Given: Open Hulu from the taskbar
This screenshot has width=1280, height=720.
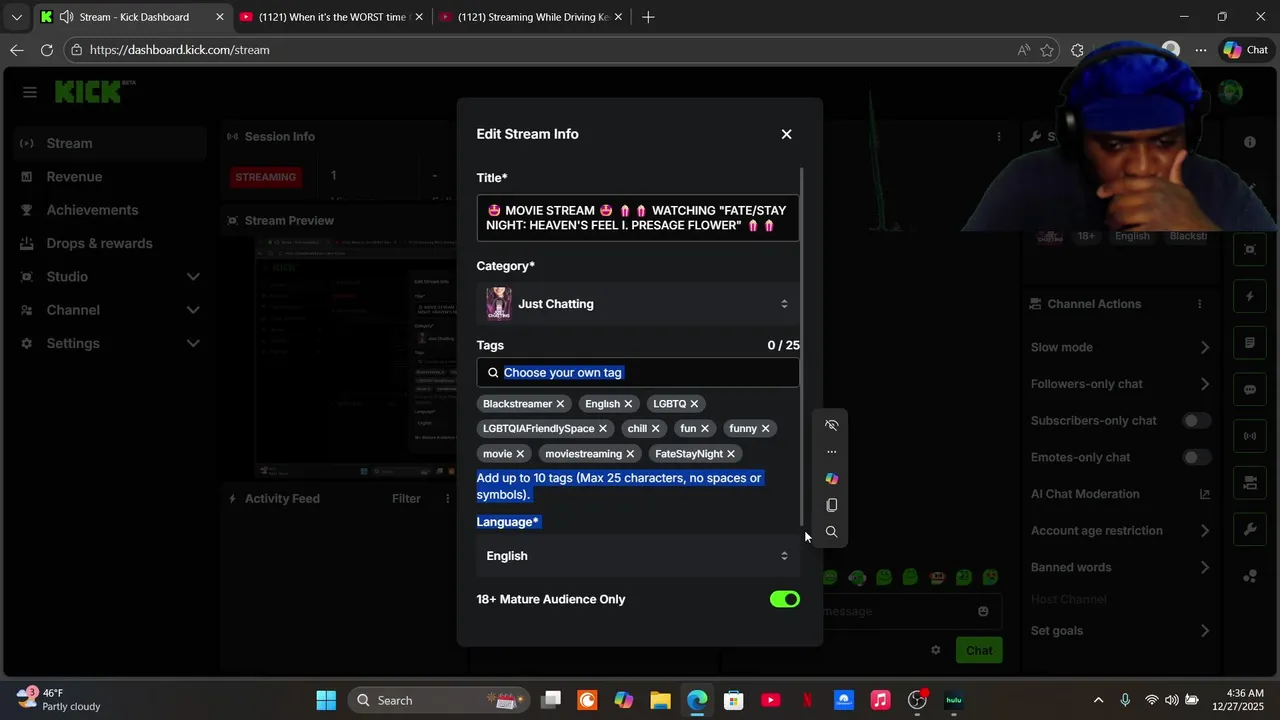Looking at the screenshot, I should pos(953,700).
